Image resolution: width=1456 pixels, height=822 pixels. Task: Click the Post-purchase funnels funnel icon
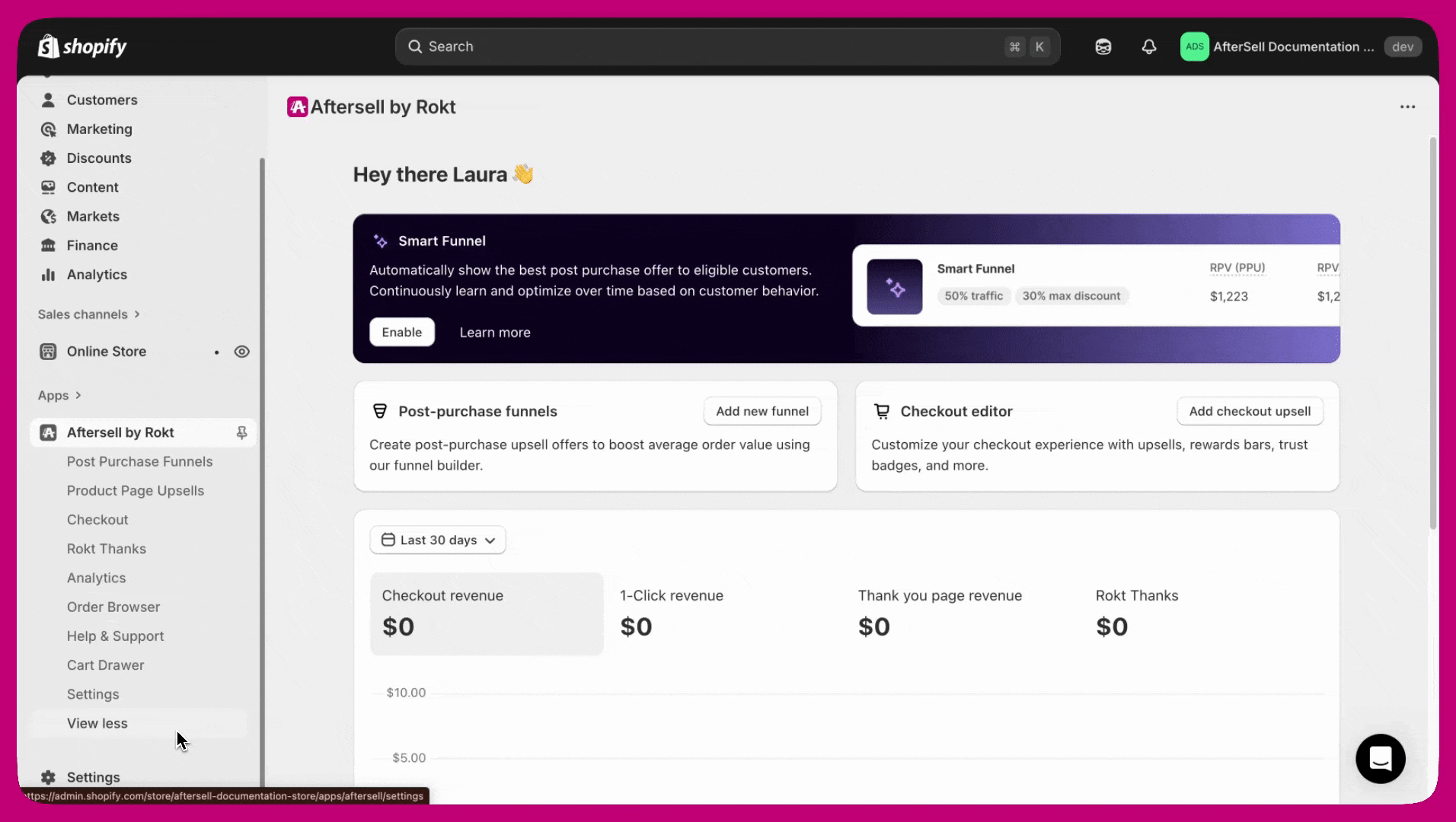coord(379,411)
